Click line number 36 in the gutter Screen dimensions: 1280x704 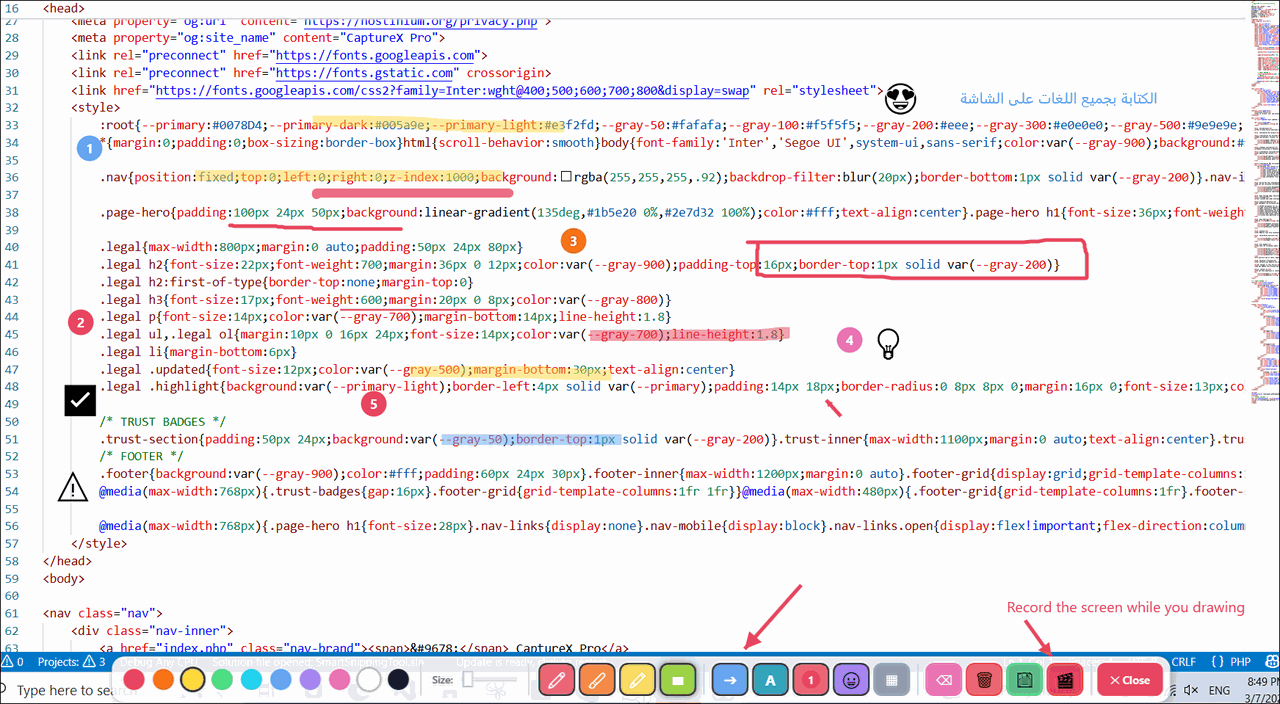[12, 177]
